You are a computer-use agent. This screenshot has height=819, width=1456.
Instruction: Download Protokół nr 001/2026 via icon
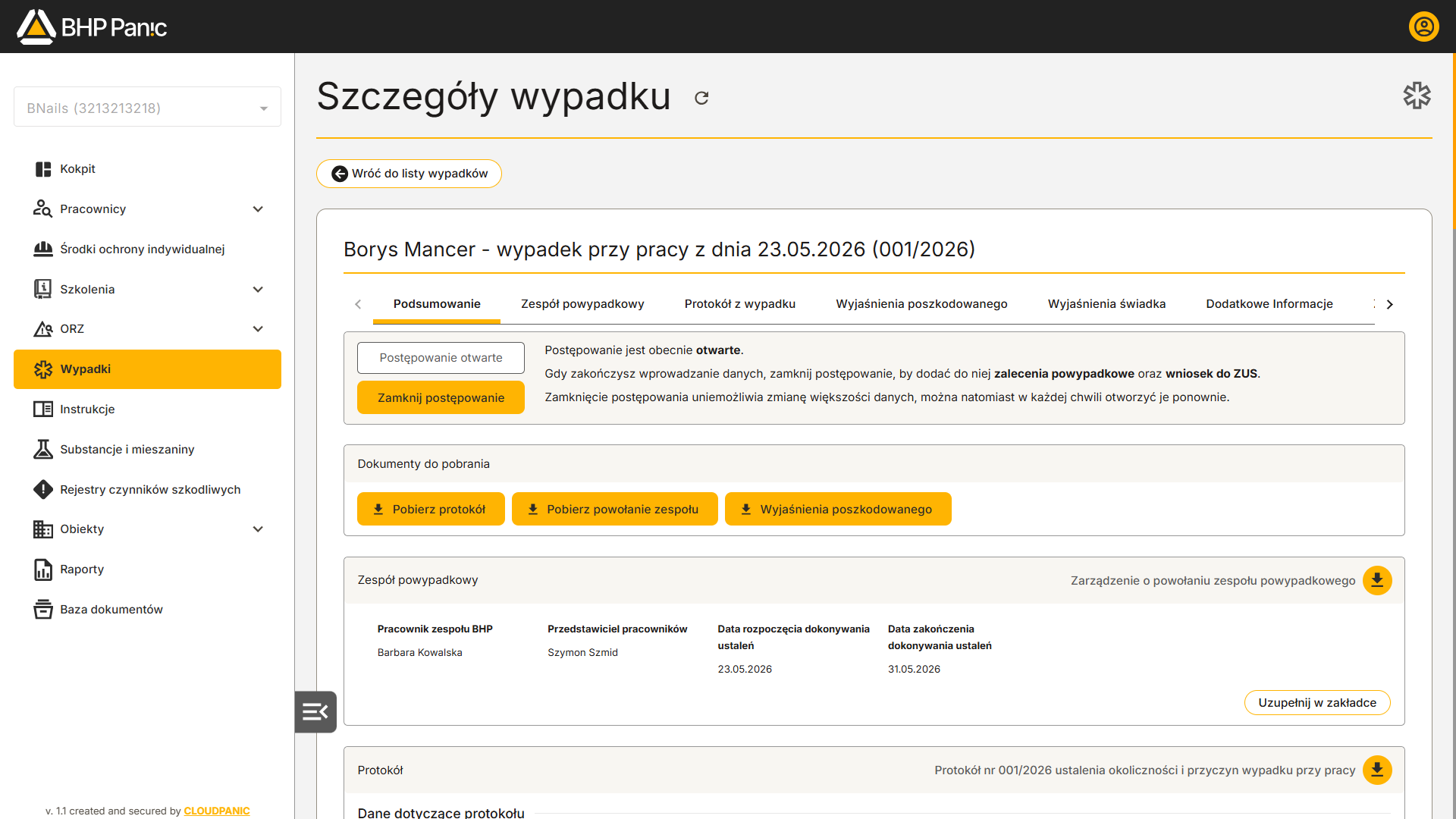1377,770
